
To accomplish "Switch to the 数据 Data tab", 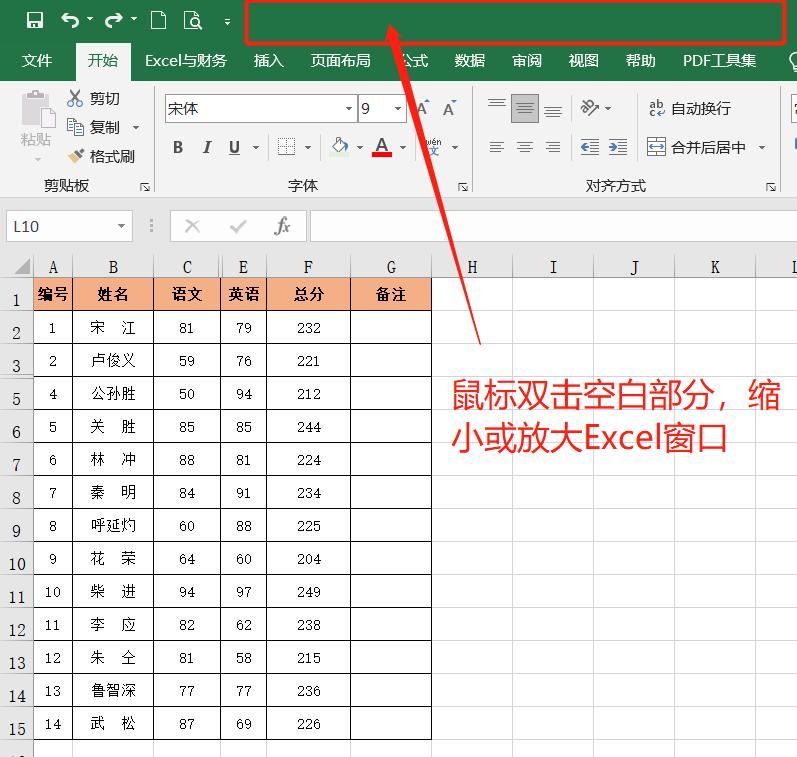I will [x=470, y=60].
